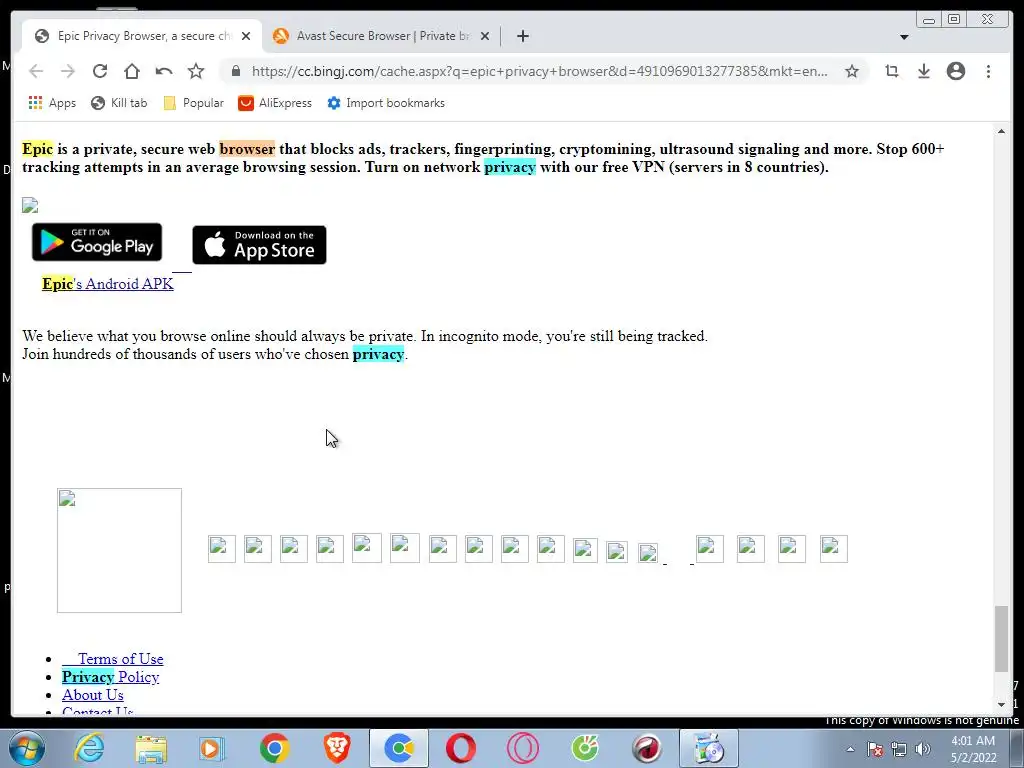Viewport: 1024px width, 768px height.
Task: Click Import bookmarks in the bookmarks bar
Action: pyautogui.click(x=386, y=103)
